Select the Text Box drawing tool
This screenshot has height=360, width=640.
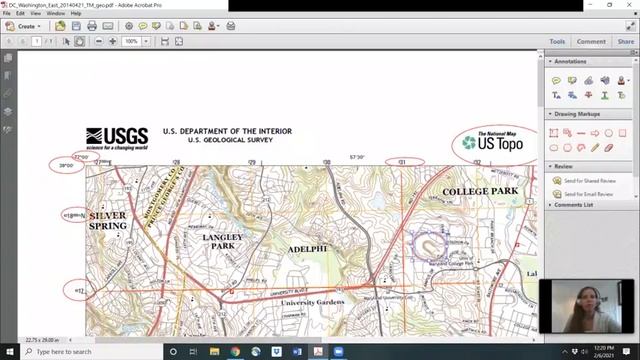(x=553, y=133)
